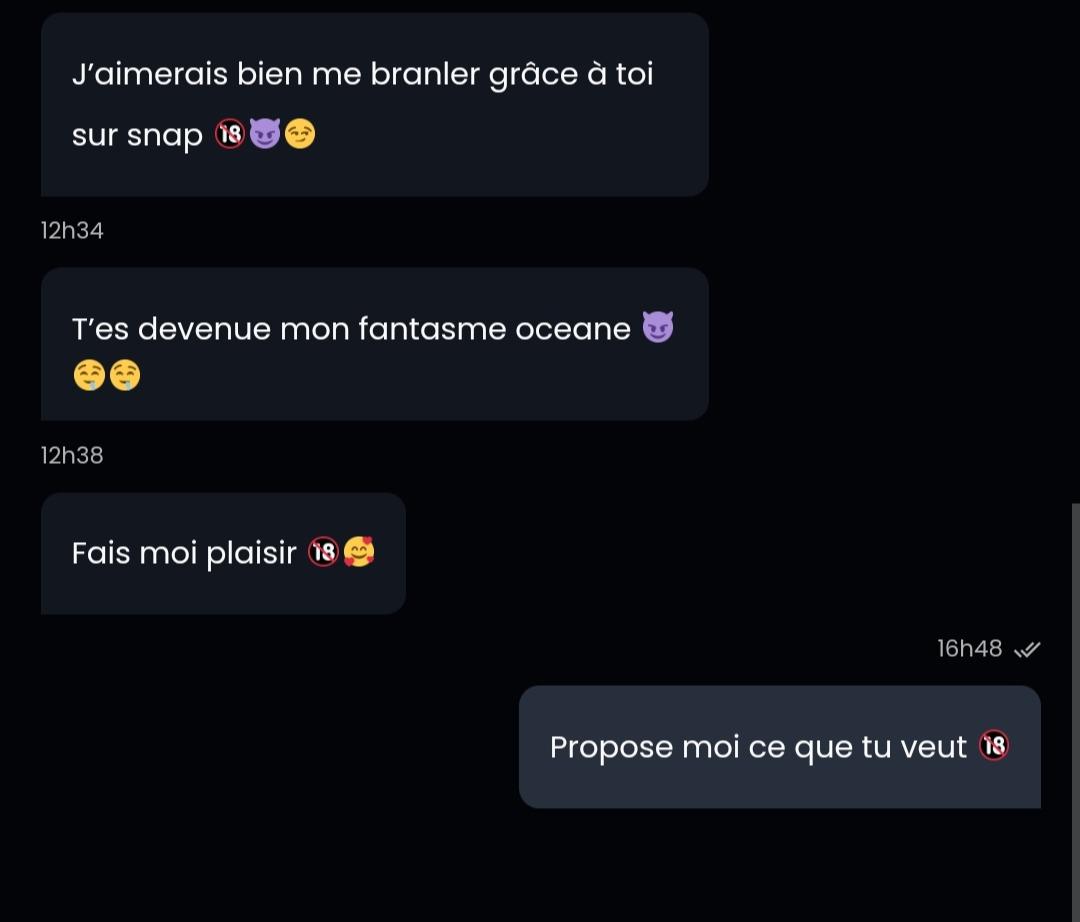Select the "Fais moi plaisir" message bubble
1080x922 pixels.
pos(223,553)
